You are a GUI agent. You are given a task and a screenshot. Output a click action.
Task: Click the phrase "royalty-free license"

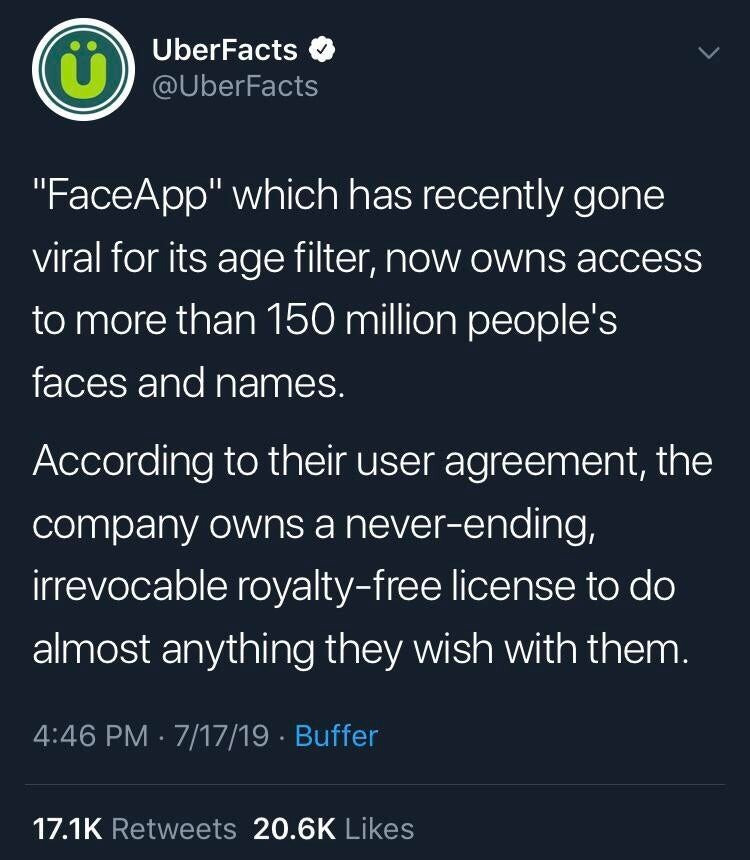[x=421, y=587]
